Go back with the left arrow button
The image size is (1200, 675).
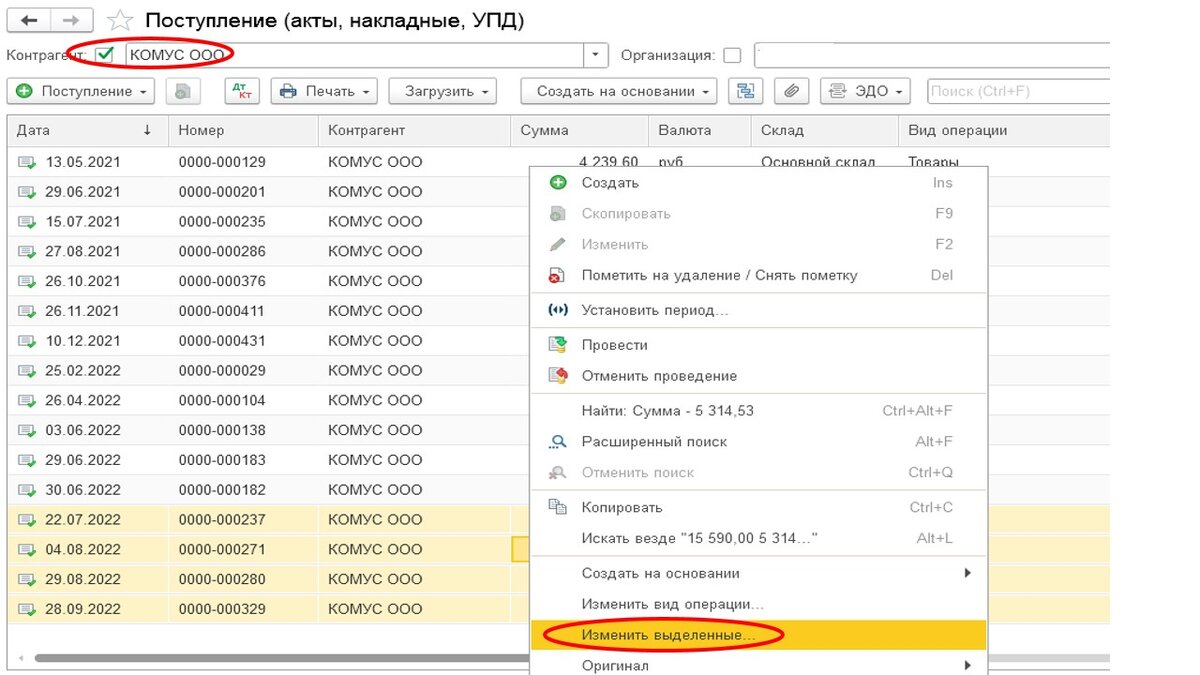[x=29, y=20]
